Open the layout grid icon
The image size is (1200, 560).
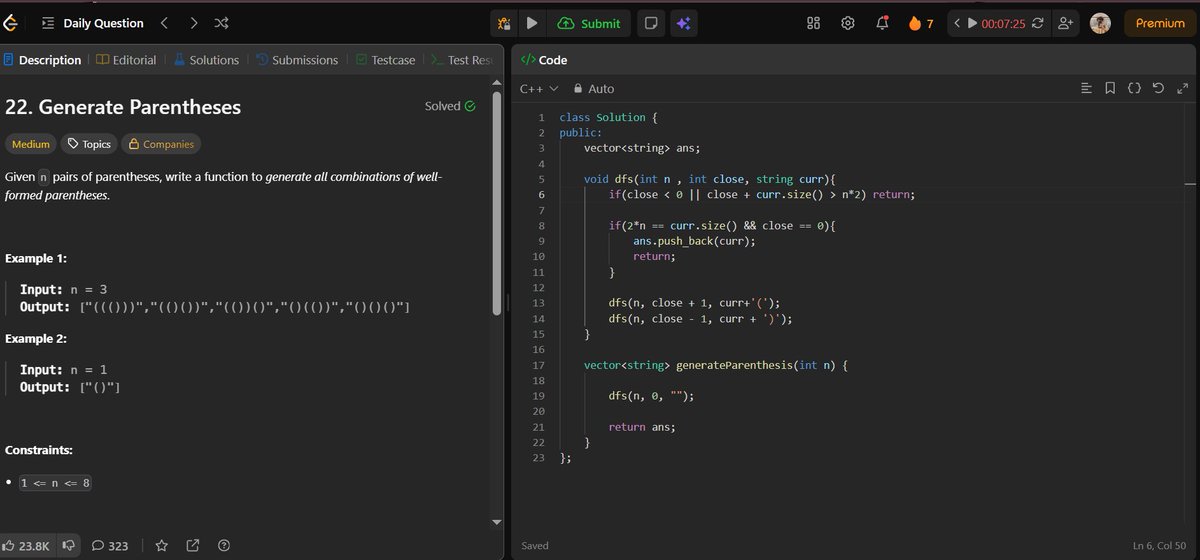click(x=814, y=23)
